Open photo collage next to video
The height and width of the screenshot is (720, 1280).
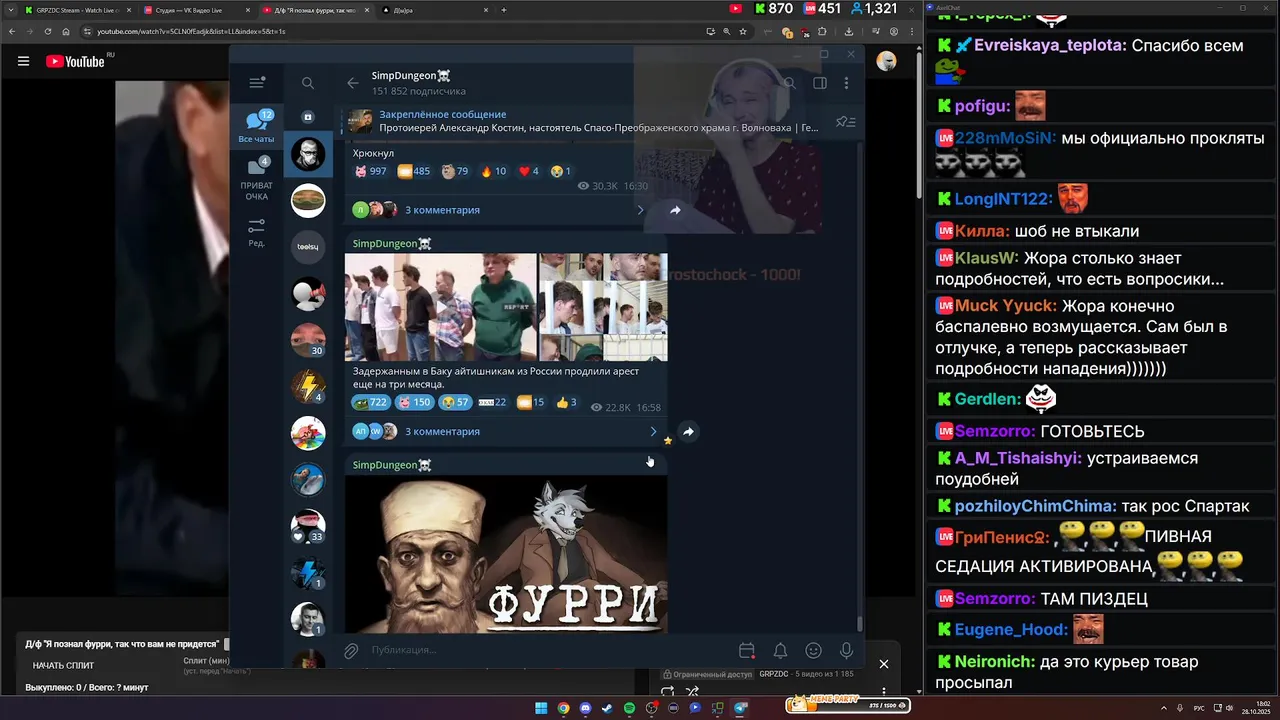[603, 307]
